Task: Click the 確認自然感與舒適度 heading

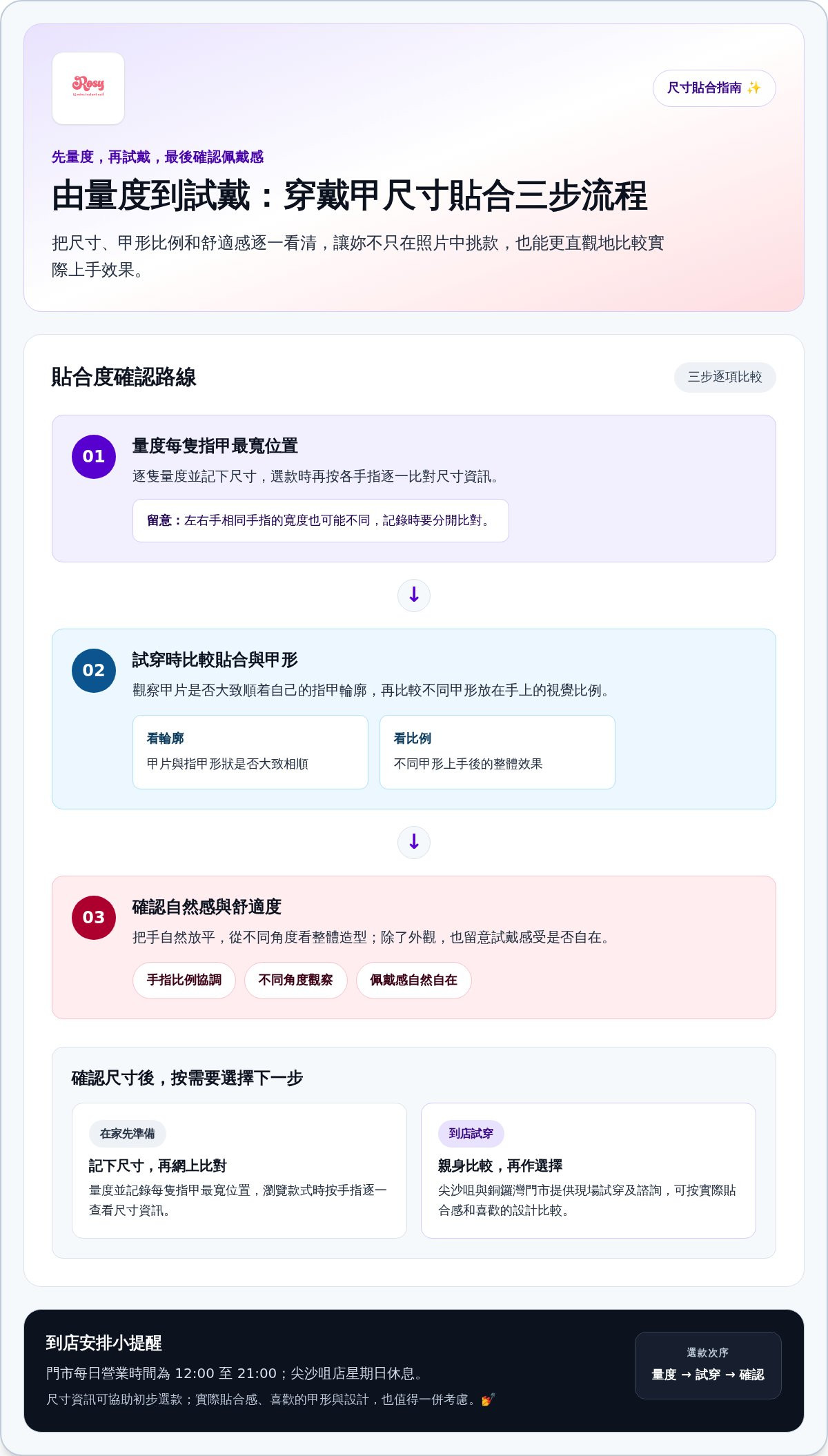Action: [207, 907]
